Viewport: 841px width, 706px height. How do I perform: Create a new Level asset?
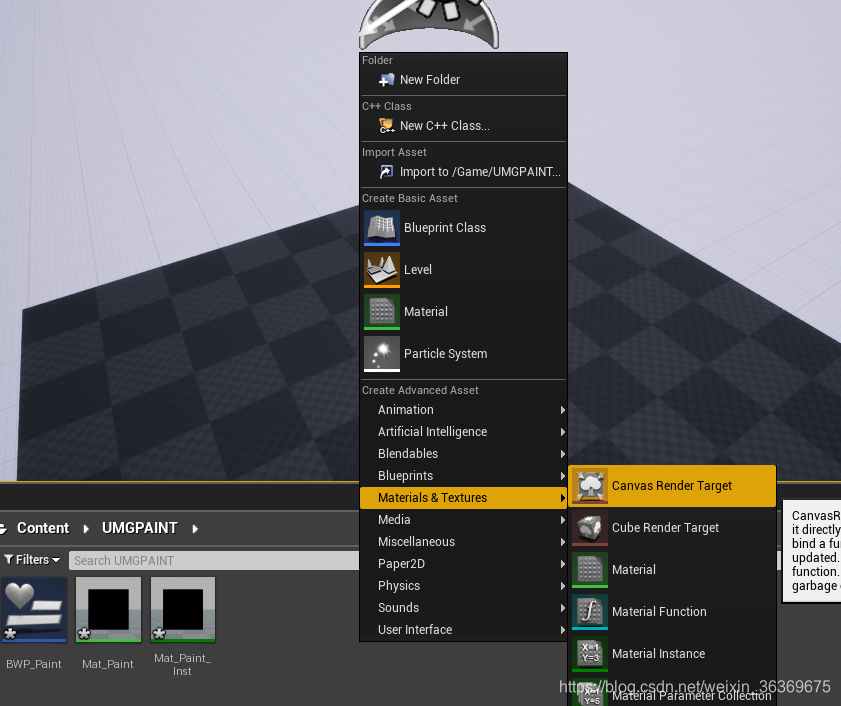463,270
